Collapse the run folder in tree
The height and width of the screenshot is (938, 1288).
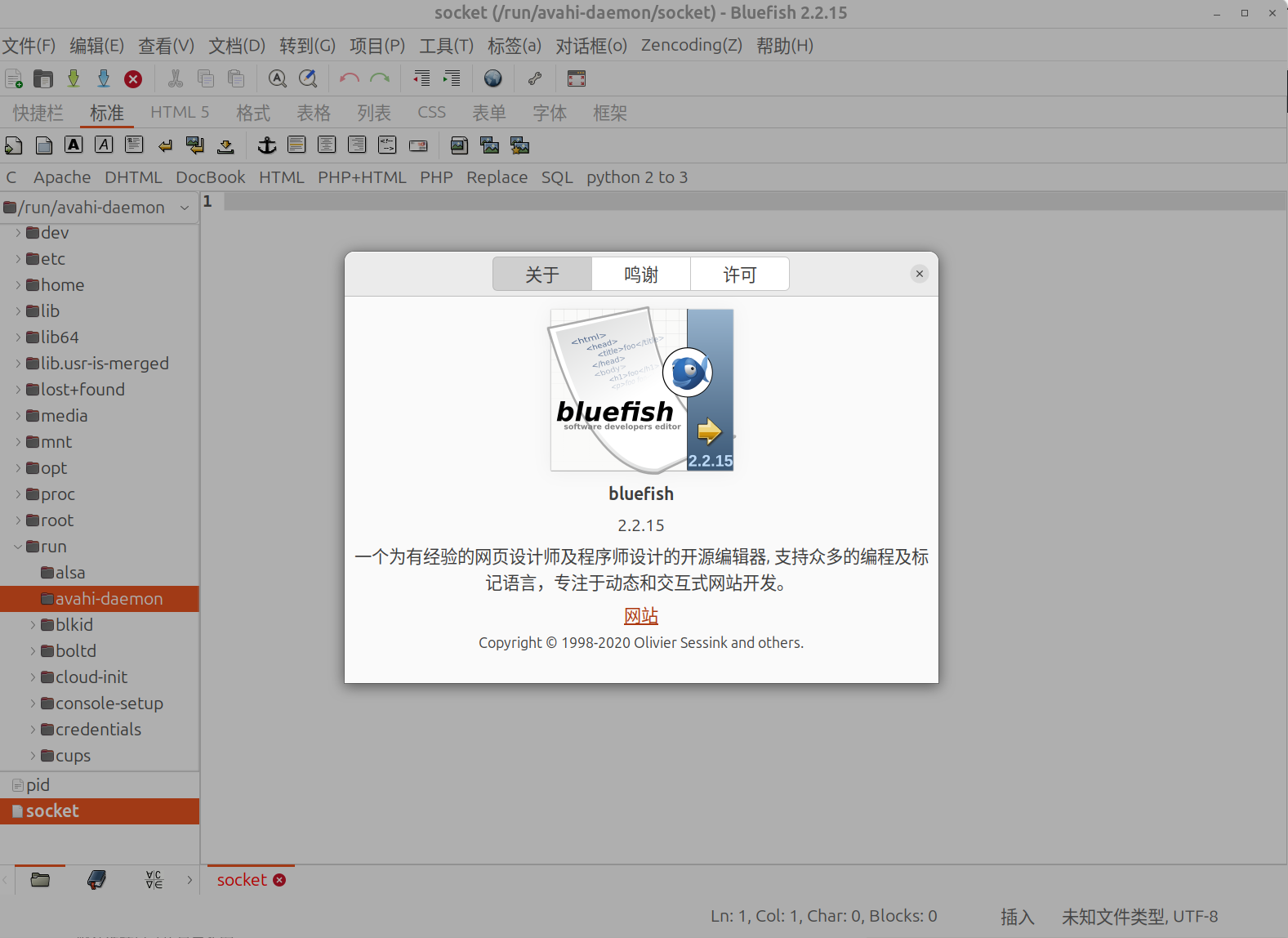pos(18,547)
